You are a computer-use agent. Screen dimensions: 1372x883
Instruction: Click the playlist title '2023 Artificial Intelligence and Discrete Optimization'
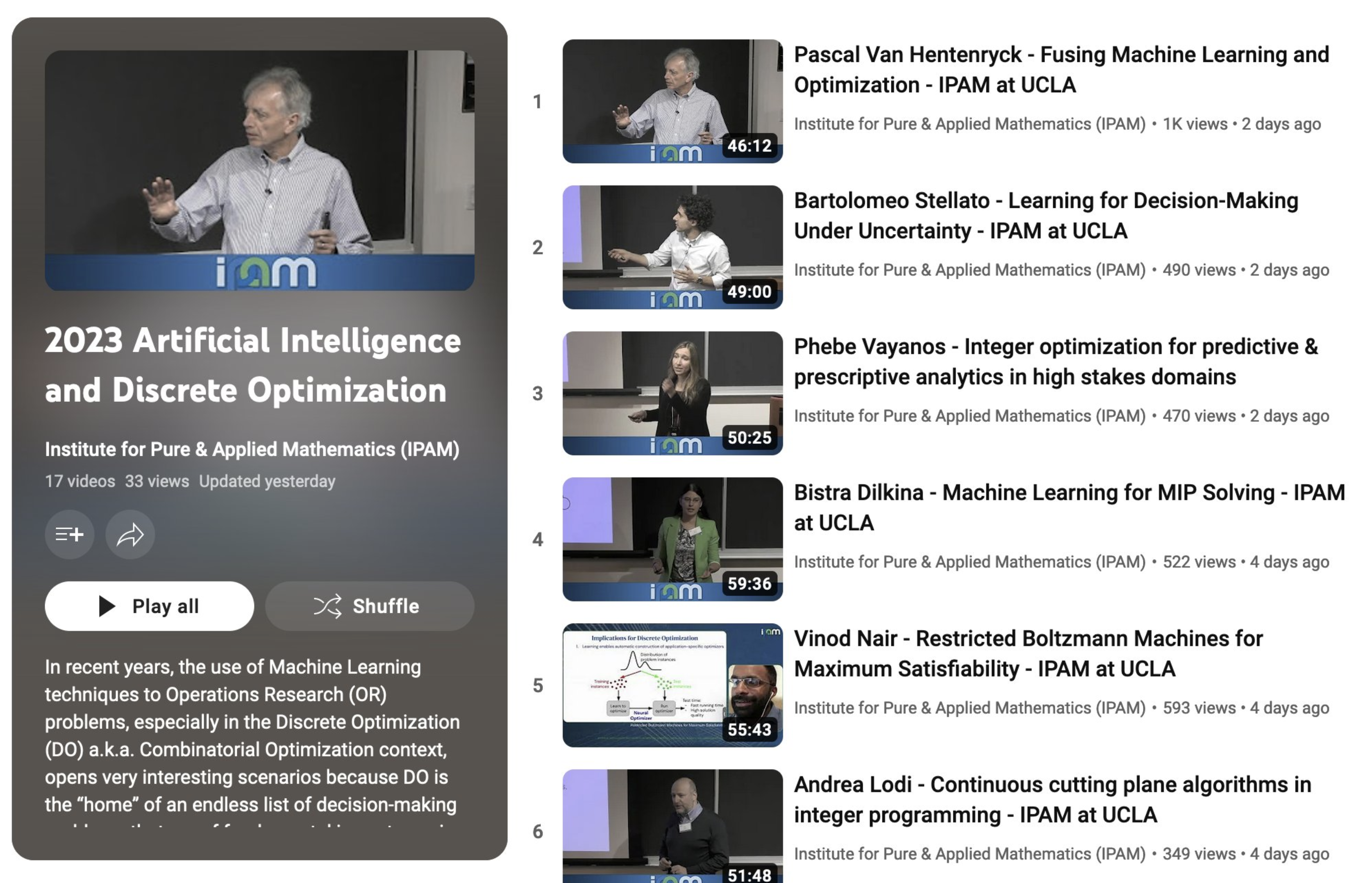(253, 365)
